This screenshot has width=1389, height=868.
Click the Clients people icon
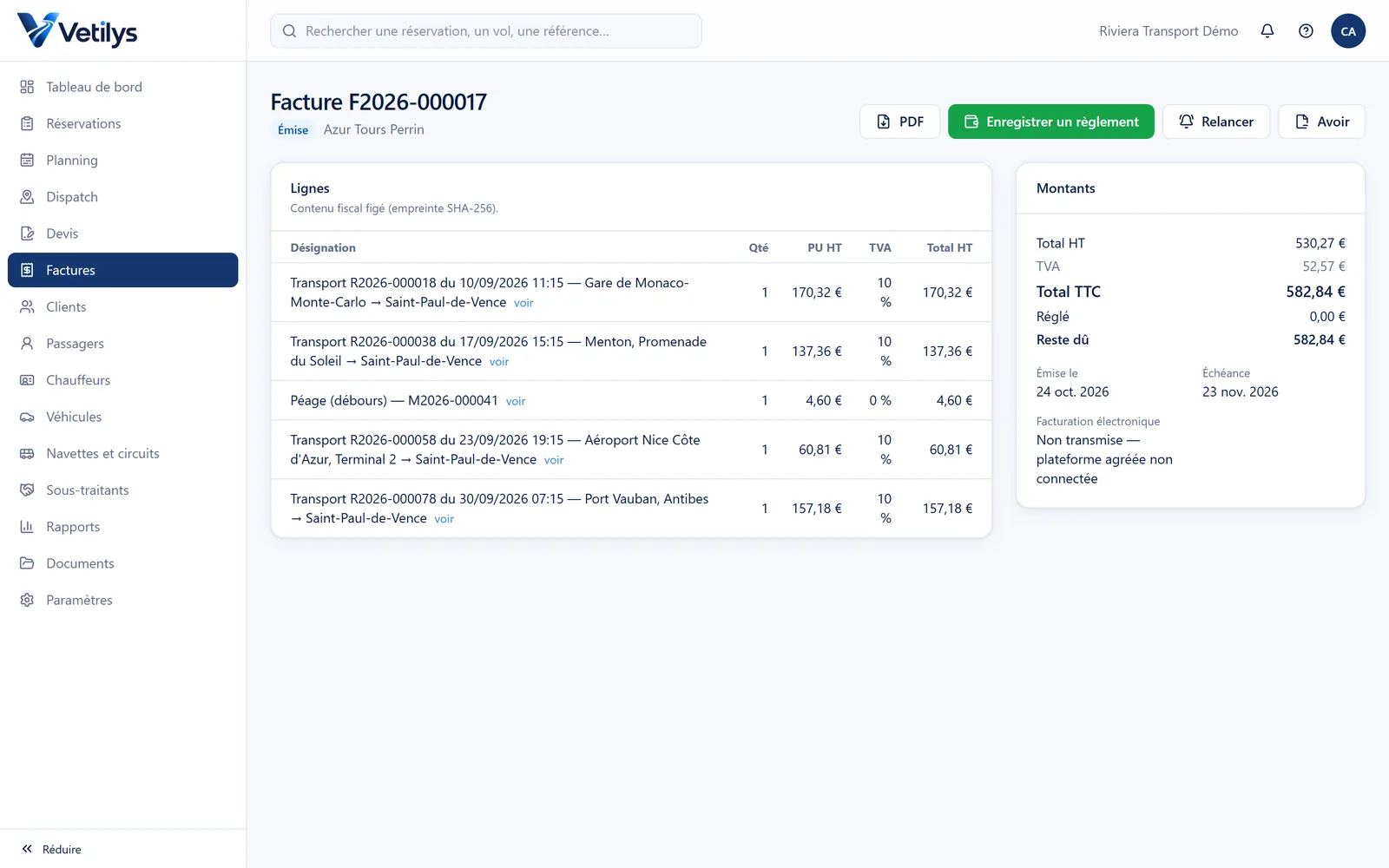(27, 307)
